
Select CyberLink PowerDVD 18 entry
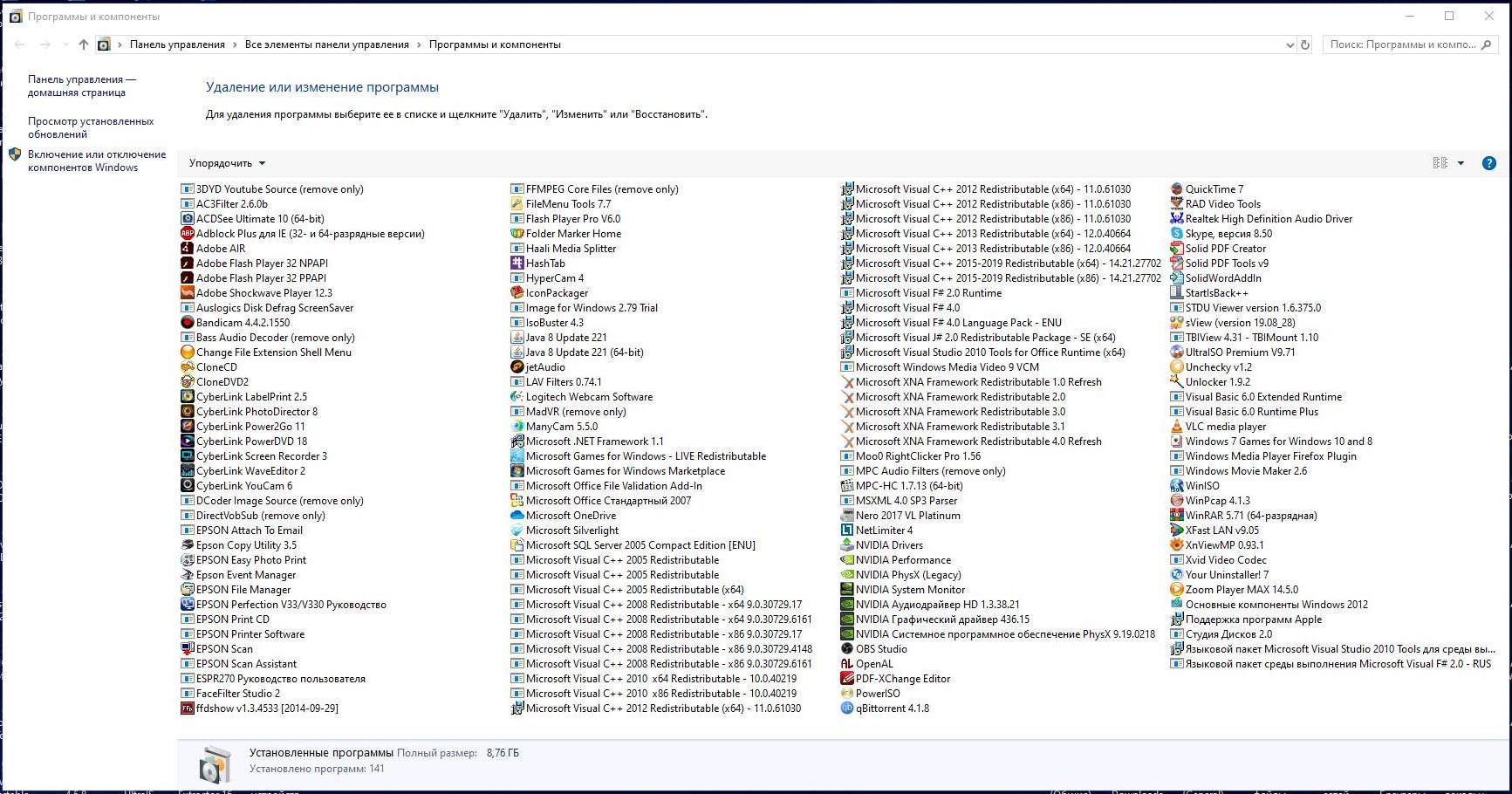243,441
